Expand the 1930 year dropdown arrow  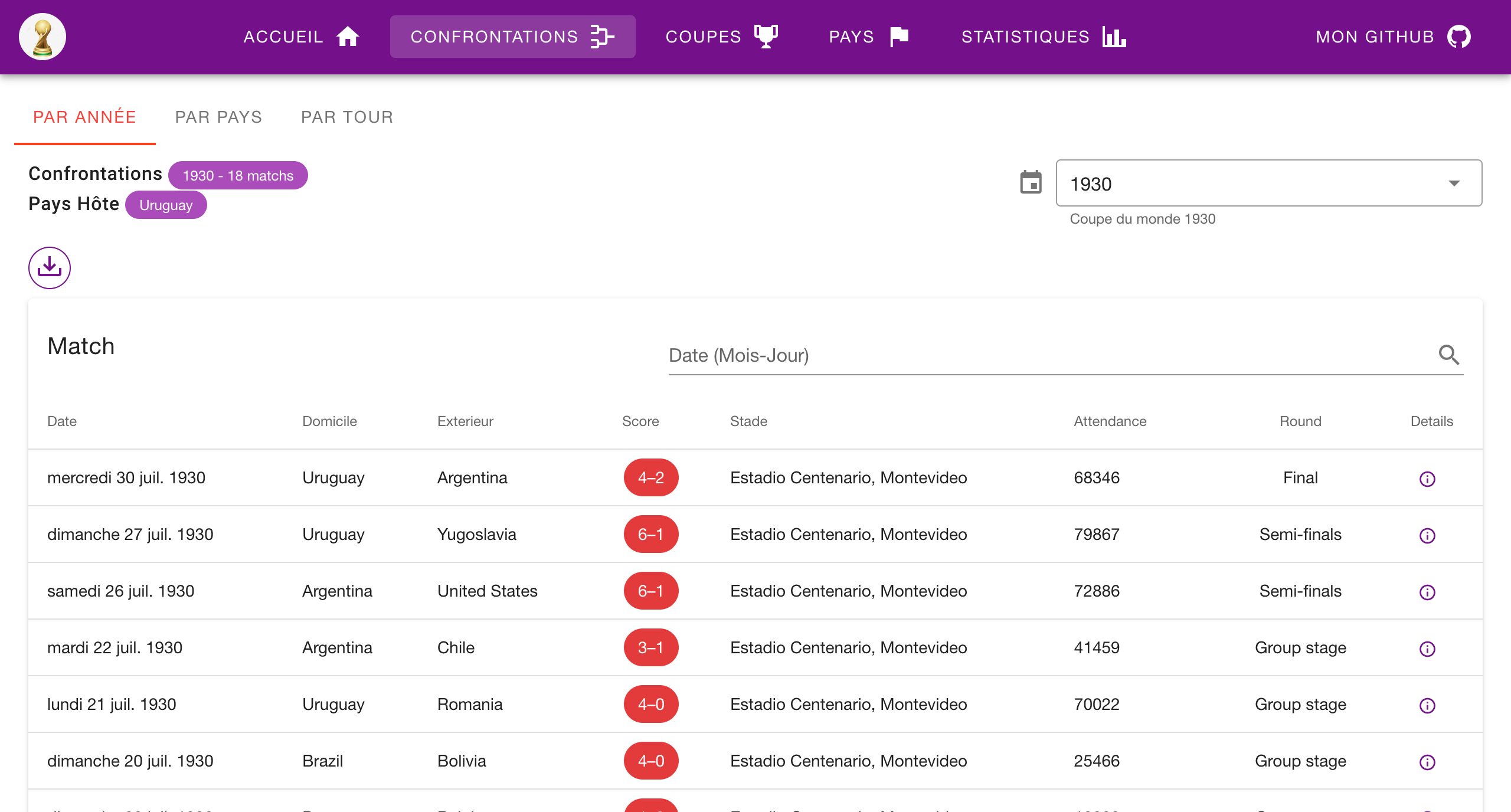pos(1454,183)
